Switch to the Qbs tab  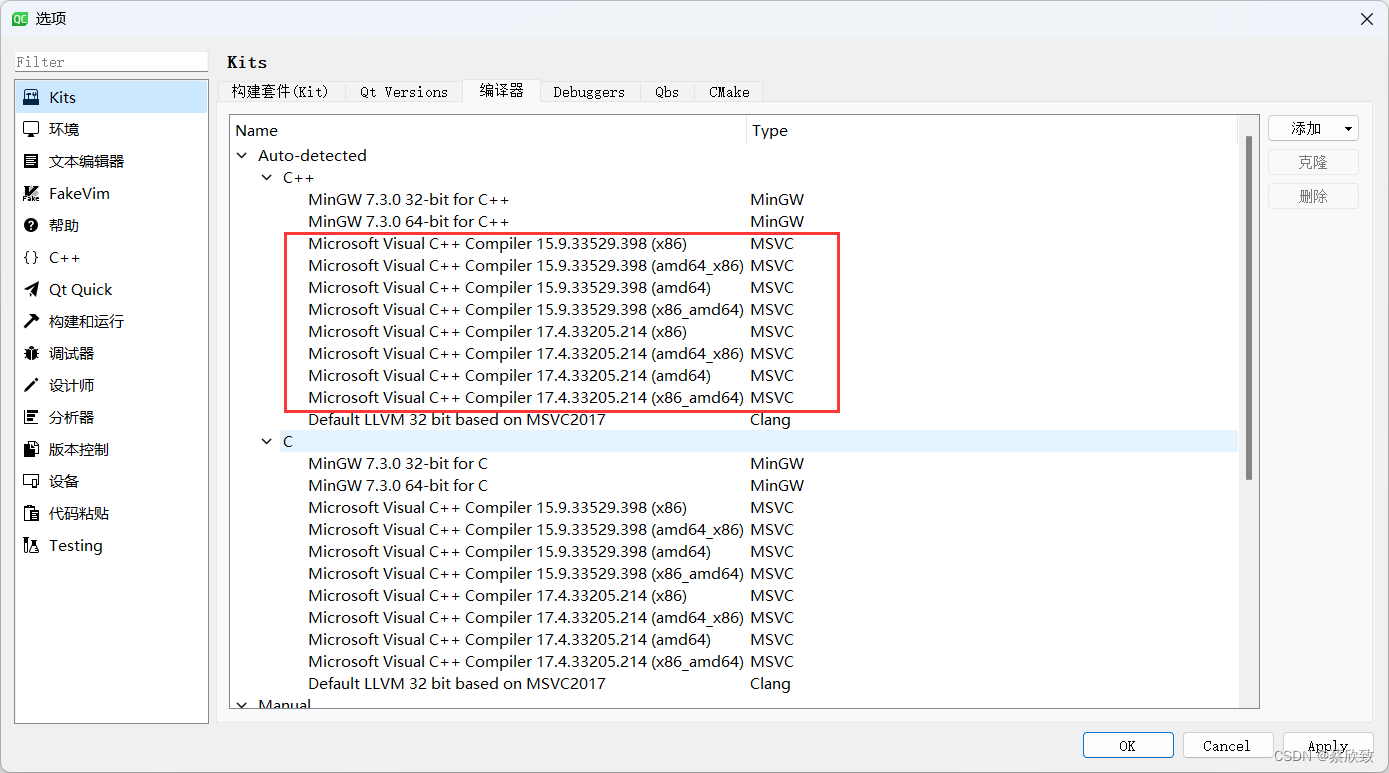(x=667, y=91)
